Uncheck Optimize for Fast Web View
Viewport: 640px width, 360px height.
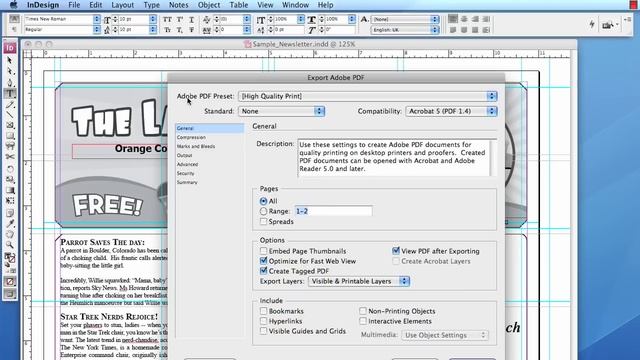click(x=263, y=261)
